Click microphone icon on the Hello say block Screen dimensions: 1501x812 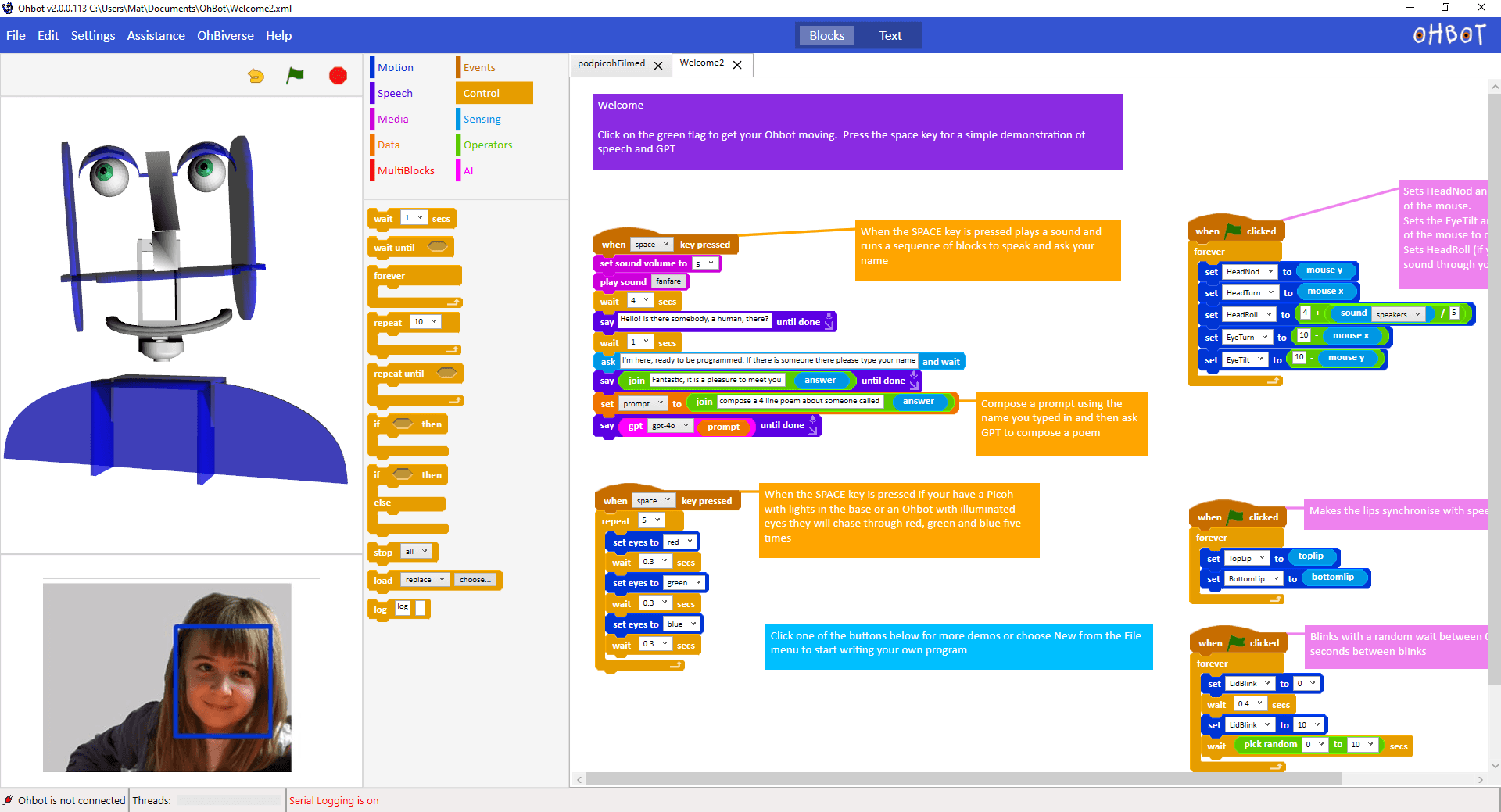(829, 322)
